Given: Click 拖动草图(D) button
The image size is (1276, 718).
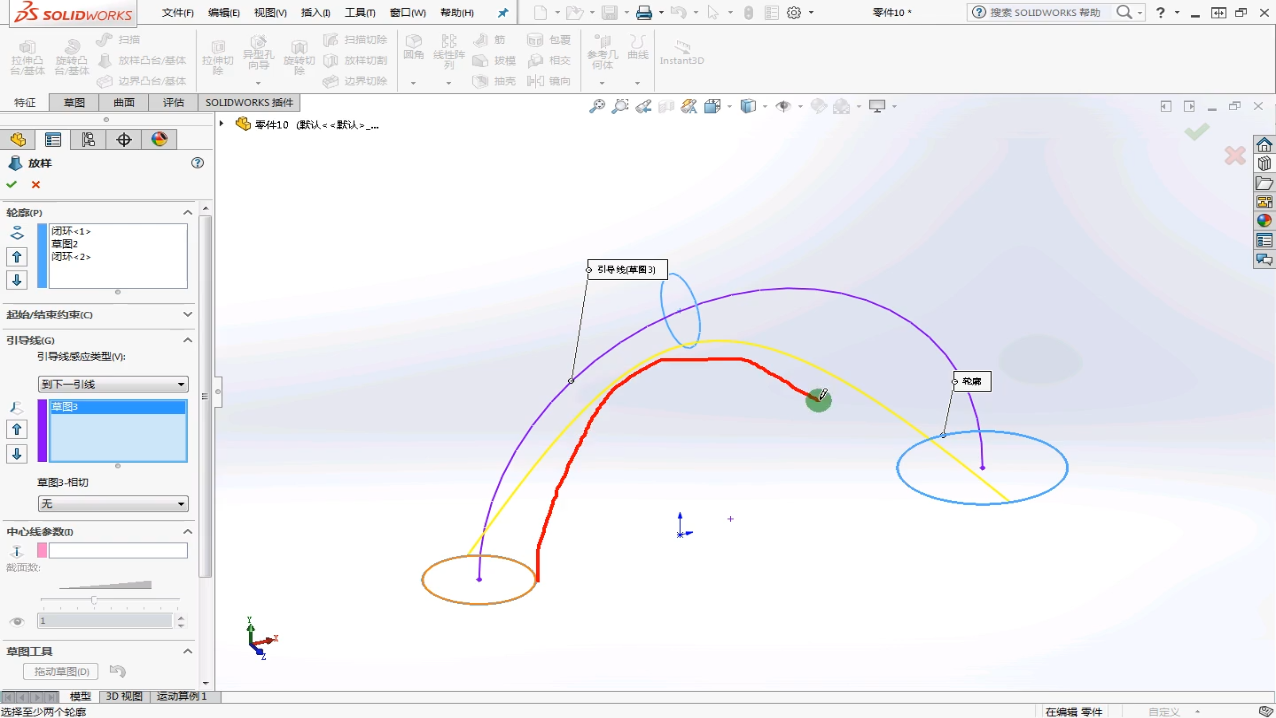Looking at the screenshot, I should click(x=61, y=671).
